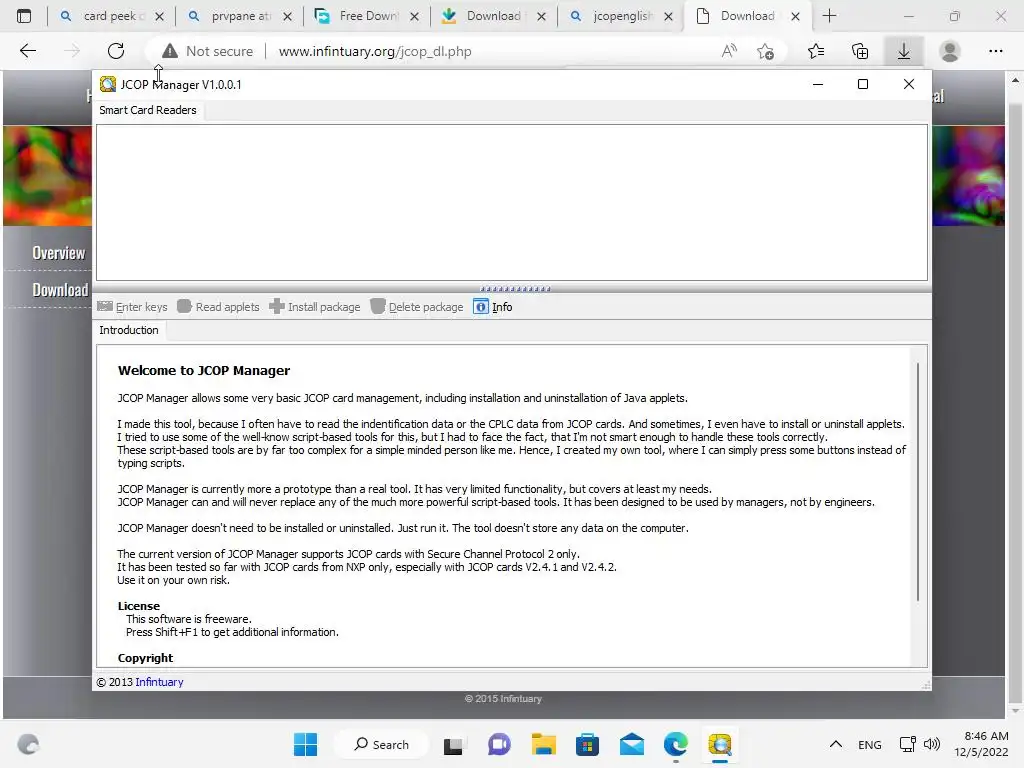
Task: Switch to the Smart Card Readers tab
Action: [x=148, y=110]
